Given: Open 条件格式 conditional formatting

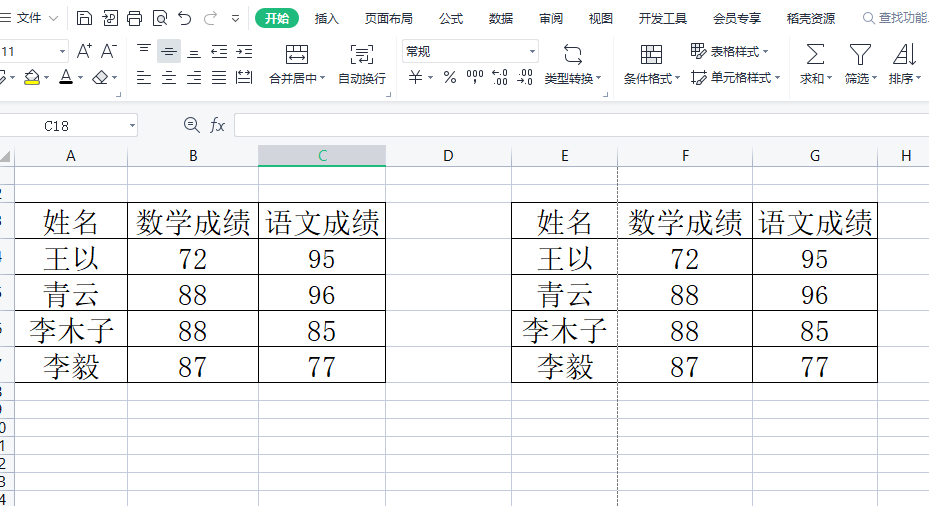Looking at the screenshot, I should [x=651, y=64].
